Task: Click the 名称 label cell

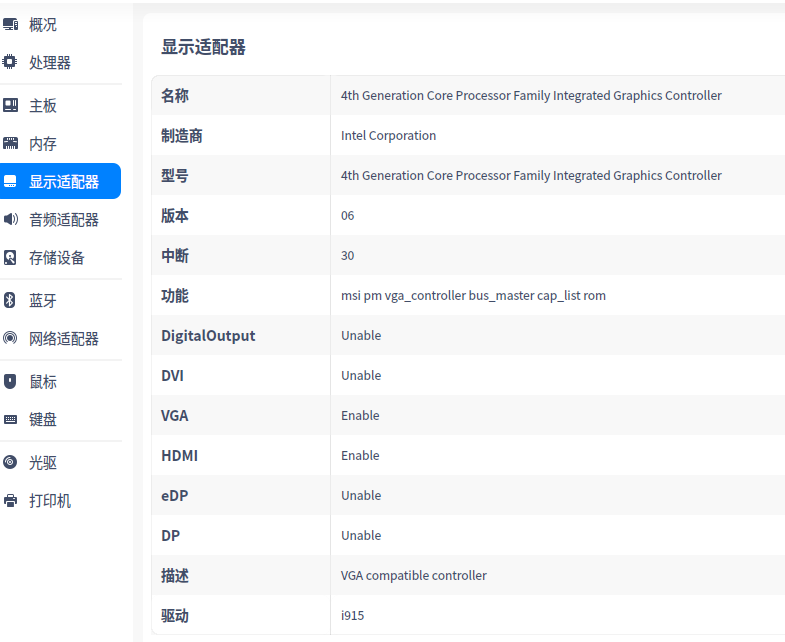Action: tap(241, 95)
